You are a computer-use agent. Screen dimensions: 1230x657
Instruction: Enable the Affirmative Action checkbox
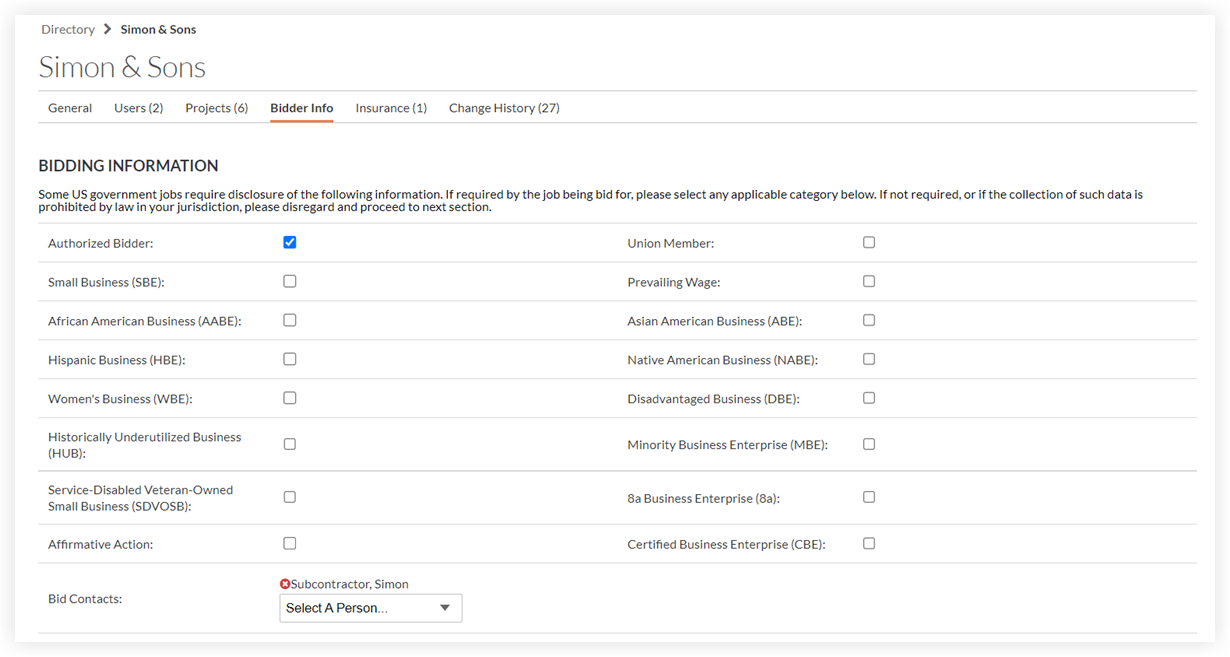click(x=290, y=543)
